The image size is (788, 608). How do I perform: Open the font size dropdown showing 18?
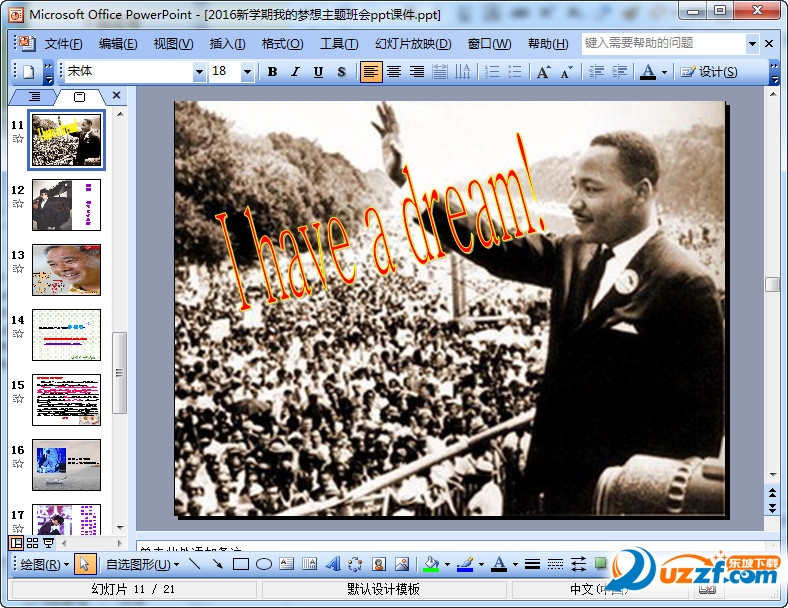pyautogui.click(x=247, y=72)
